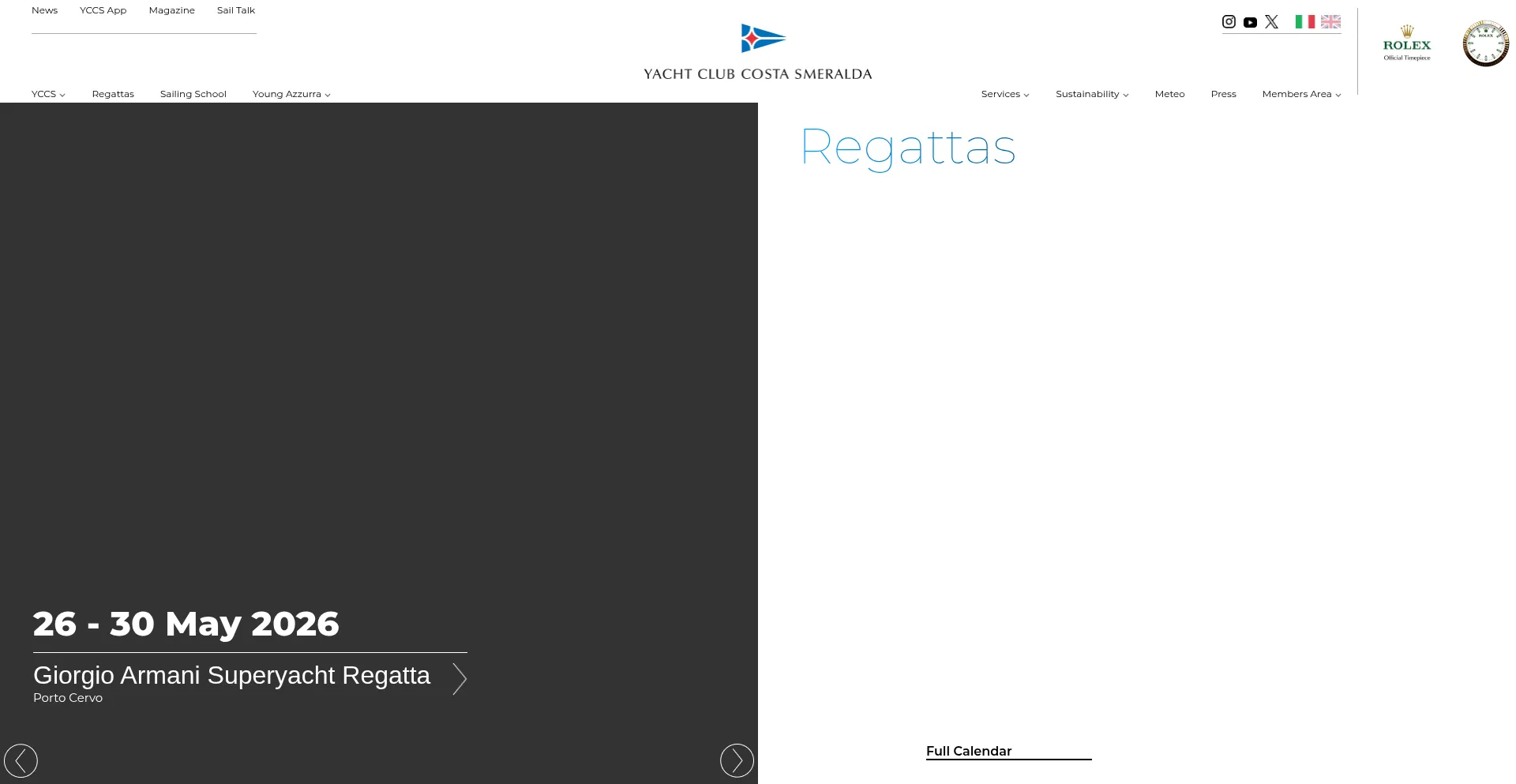Open the Meteo menu item
Image resolution: width=1516 pixels, height=784 pixels.
coord(1169,94)
